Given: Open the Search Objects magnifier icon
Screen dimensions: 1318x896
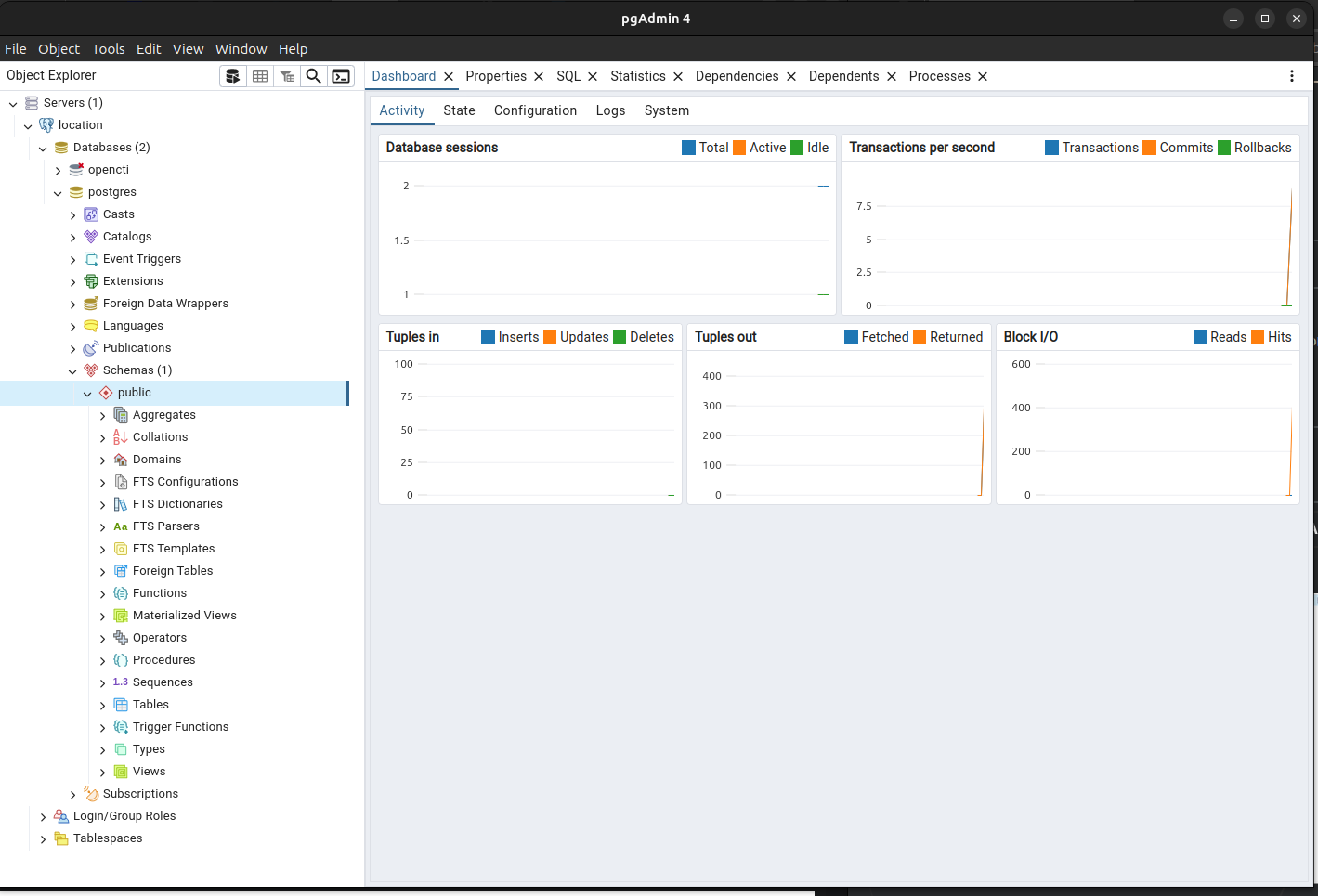Looking at the screenshot, I should point(314,76).
